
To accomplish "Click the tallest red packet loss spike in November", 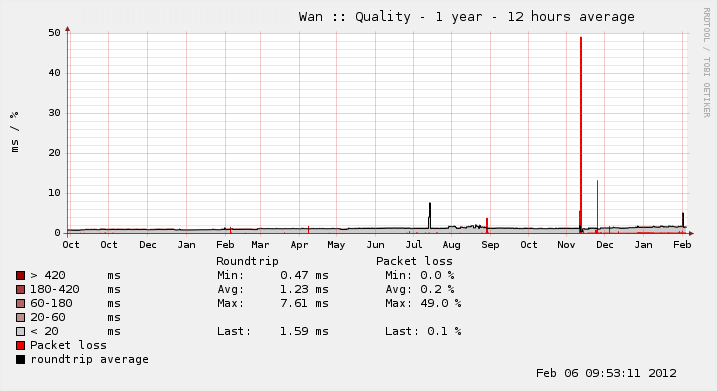I will click(x=581, y=133).
